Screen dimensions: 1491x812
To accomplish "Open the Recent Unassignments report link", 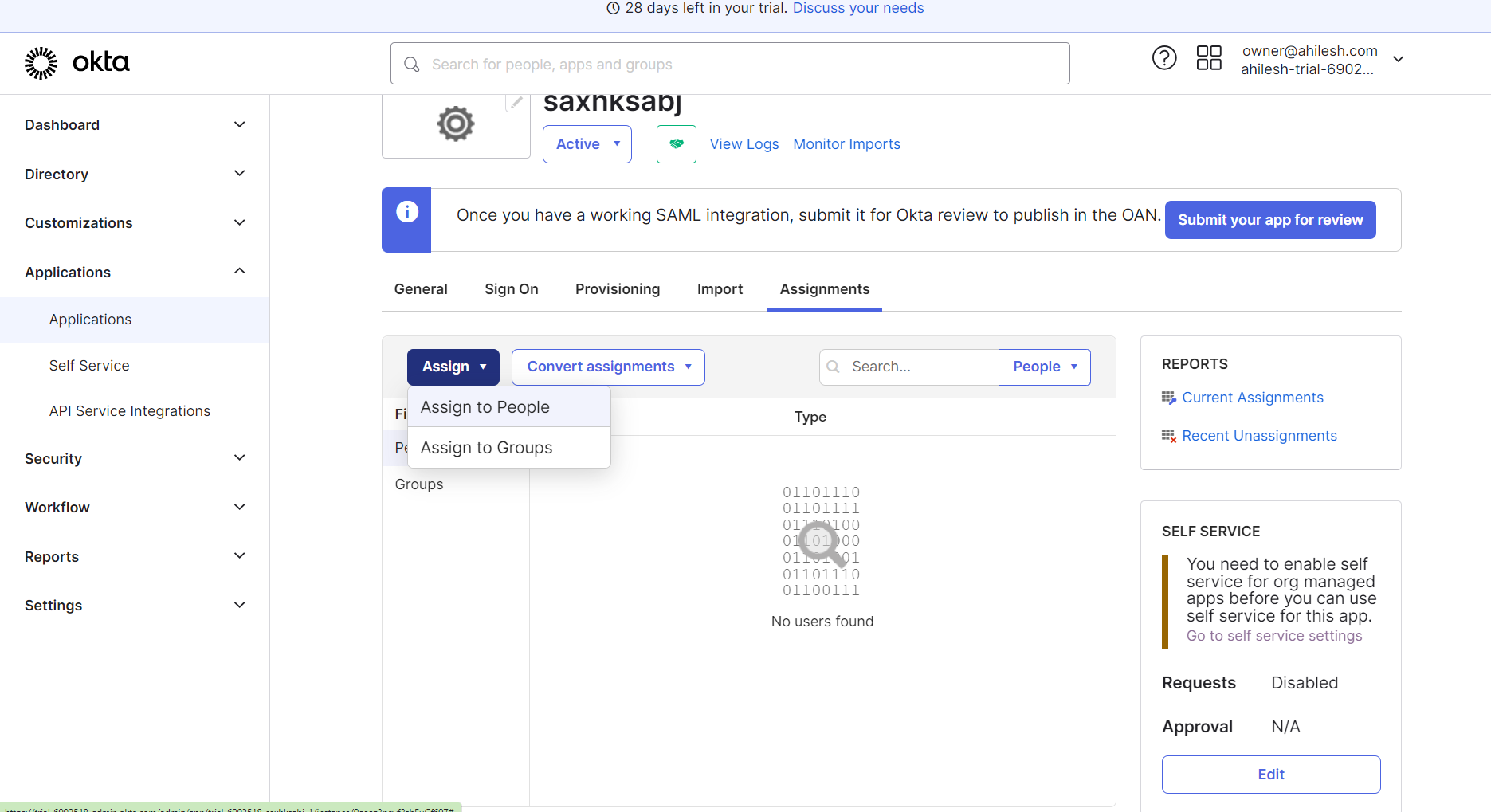I will [1259, 436].
